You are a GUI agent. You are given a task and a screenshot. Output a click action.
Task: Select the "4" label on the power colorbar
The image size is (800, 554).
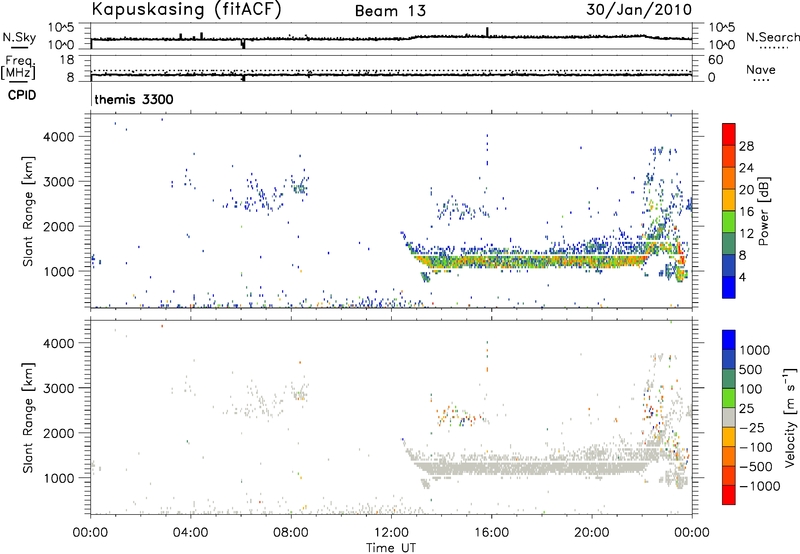pyautogui.click(x=743, y=277)
